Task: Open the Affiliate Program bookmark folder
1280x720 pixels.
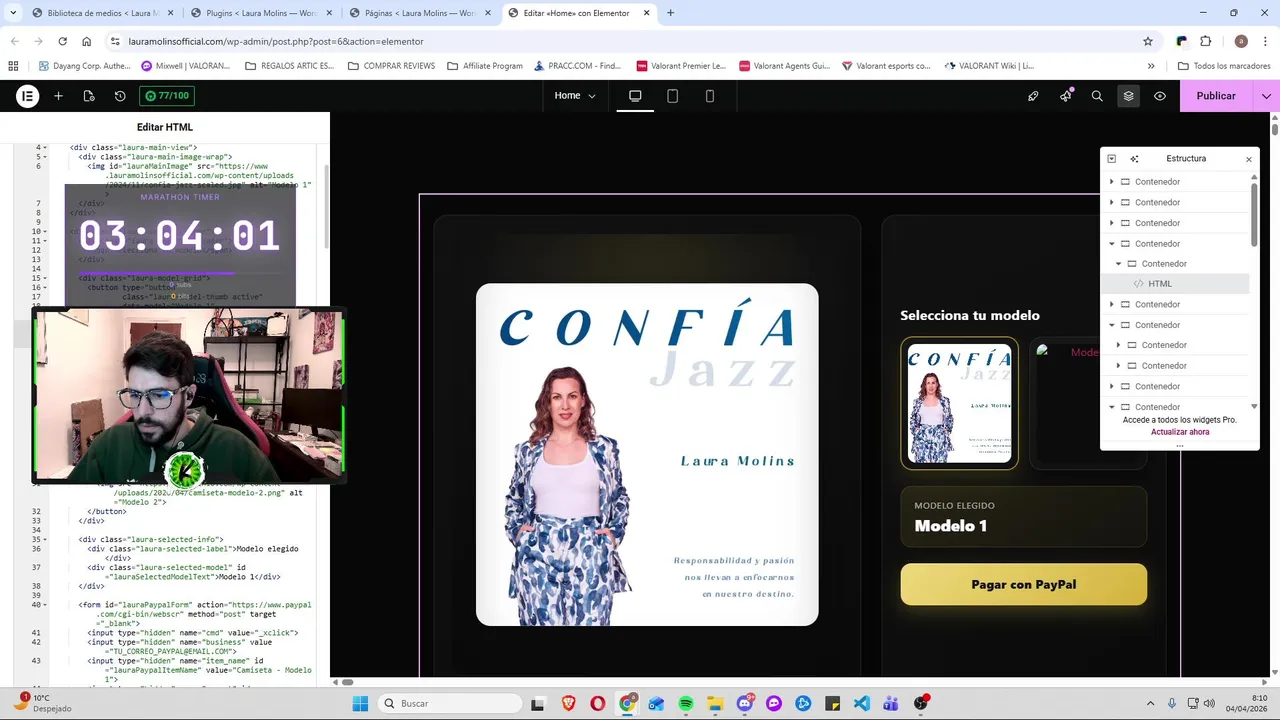Action: pos(485,66)
